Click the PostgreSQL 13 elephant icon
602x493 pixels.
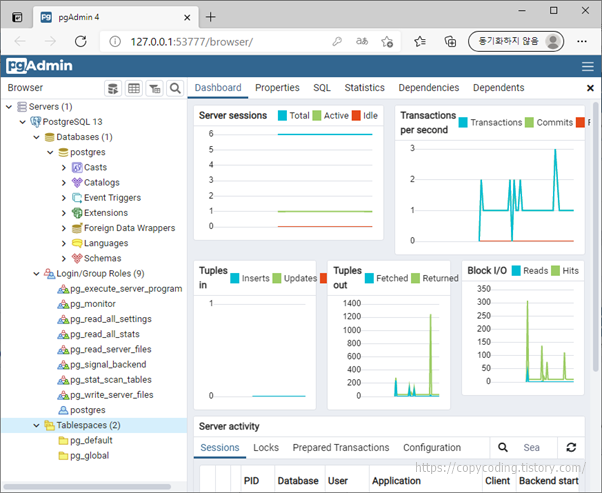(x=36, y=122)
